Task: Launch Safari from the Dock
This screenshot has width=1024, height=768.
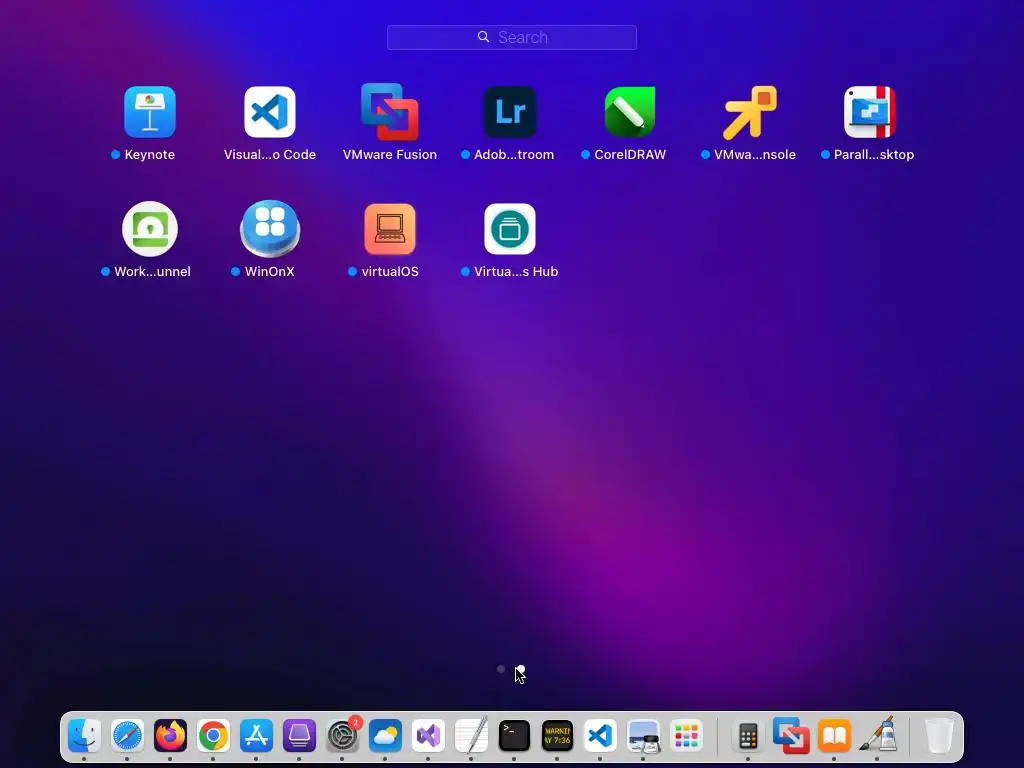Action: pyautogui.click(x=127, y=735)
